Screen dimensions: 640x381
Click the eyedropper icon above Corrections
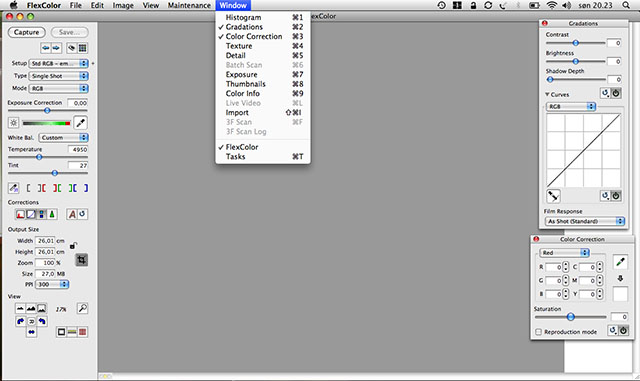(x=13, y=188)
